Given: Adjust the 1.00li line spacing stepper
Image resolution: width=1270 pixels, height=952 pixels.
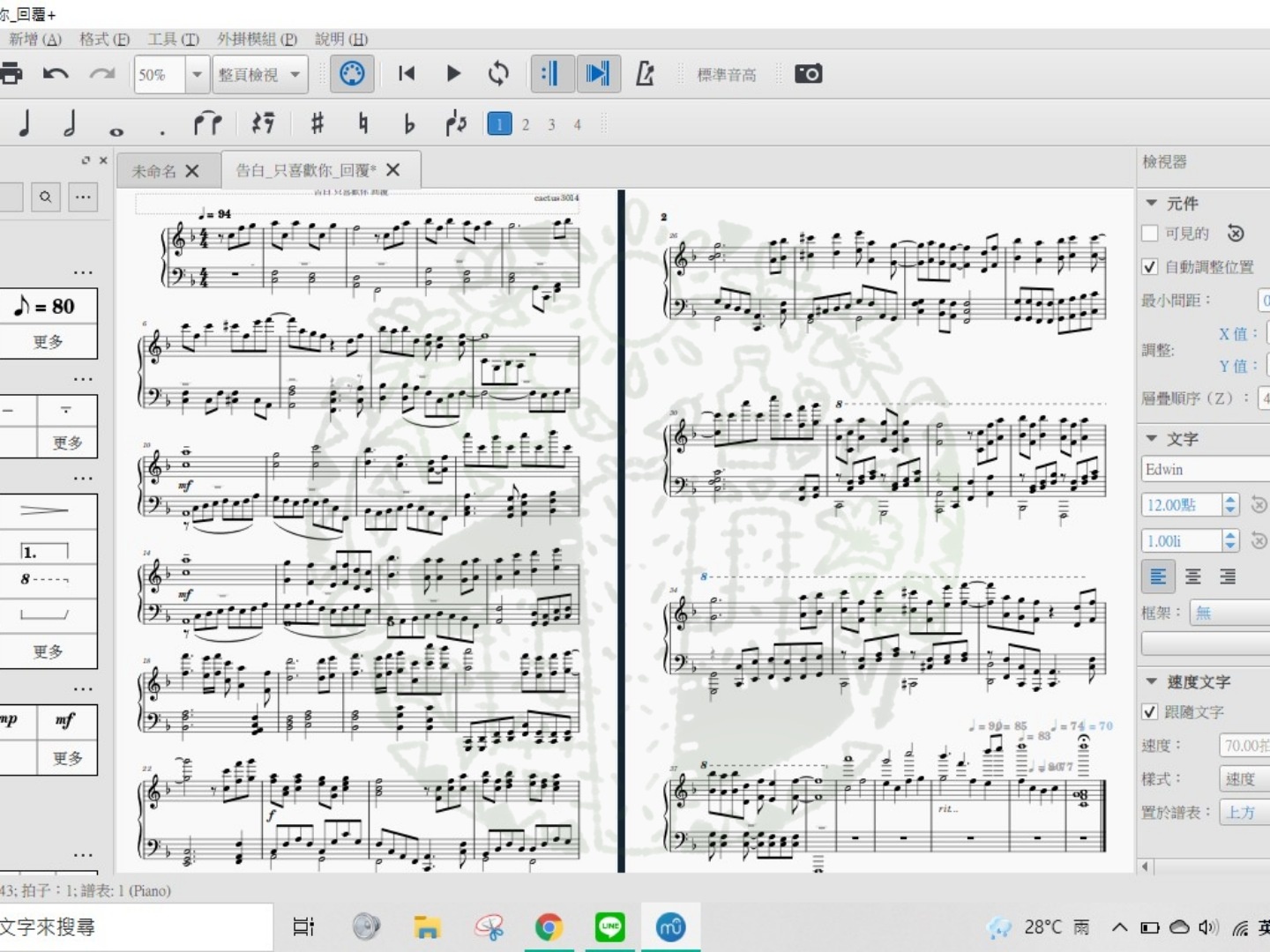Looking at the screenshot, I should pos(1230,540).
